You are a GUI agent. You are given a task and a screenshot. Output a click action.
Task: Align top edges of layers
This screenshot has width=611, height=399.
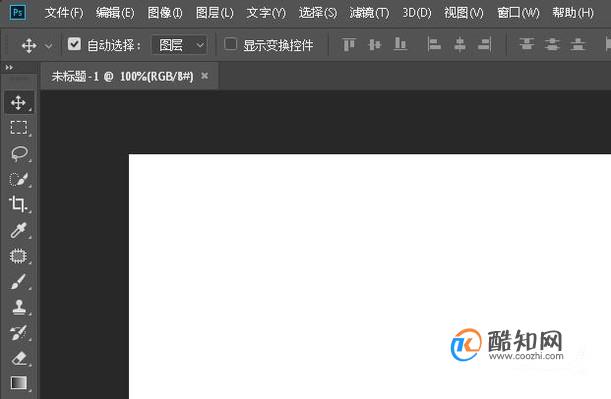349,44
